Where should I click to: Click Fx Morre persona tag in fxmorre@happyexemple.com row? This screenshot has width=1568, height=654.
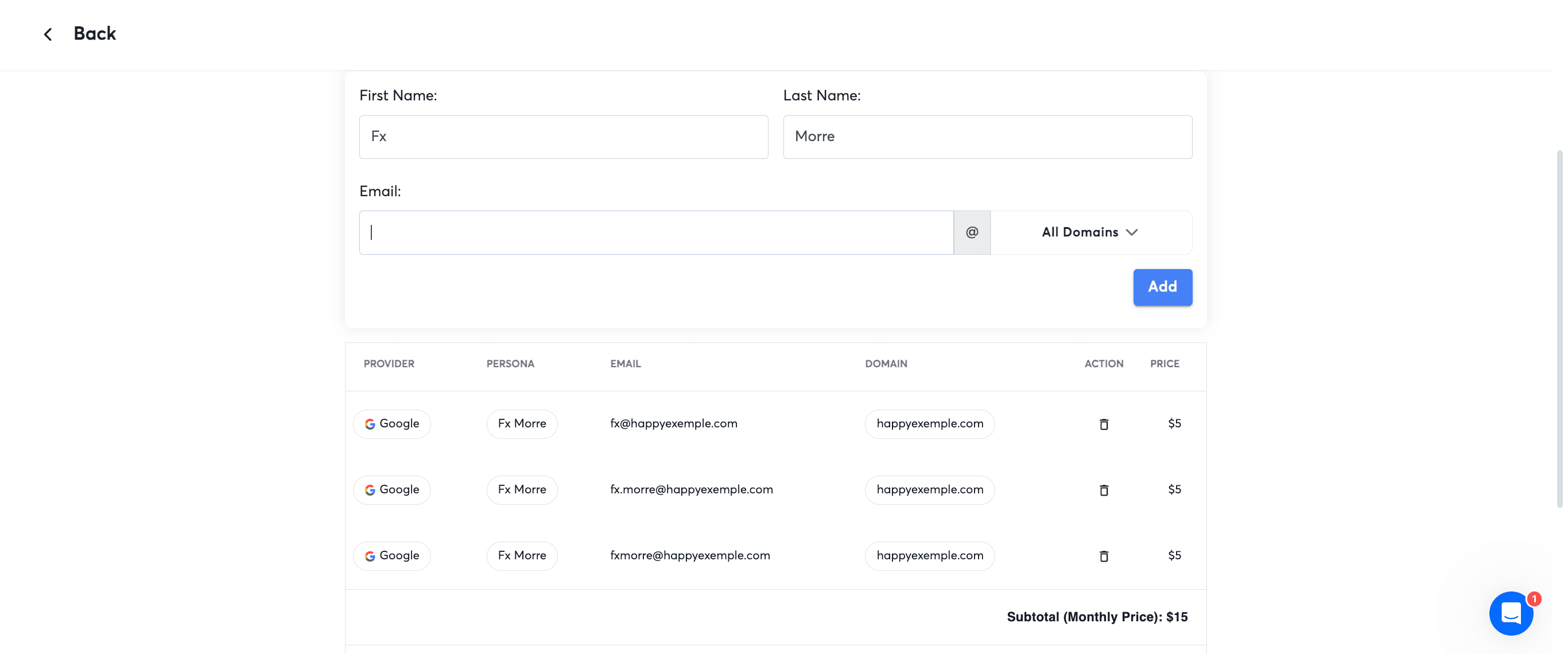[x=522, y=555]
